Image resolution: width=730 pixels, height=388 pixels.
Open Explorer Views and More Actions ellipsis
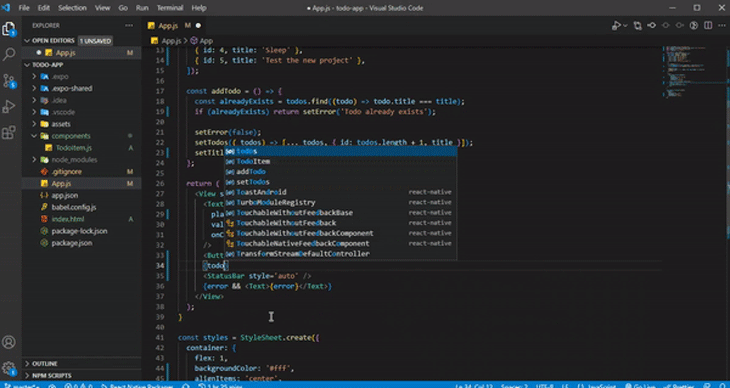tap(129, 26)
